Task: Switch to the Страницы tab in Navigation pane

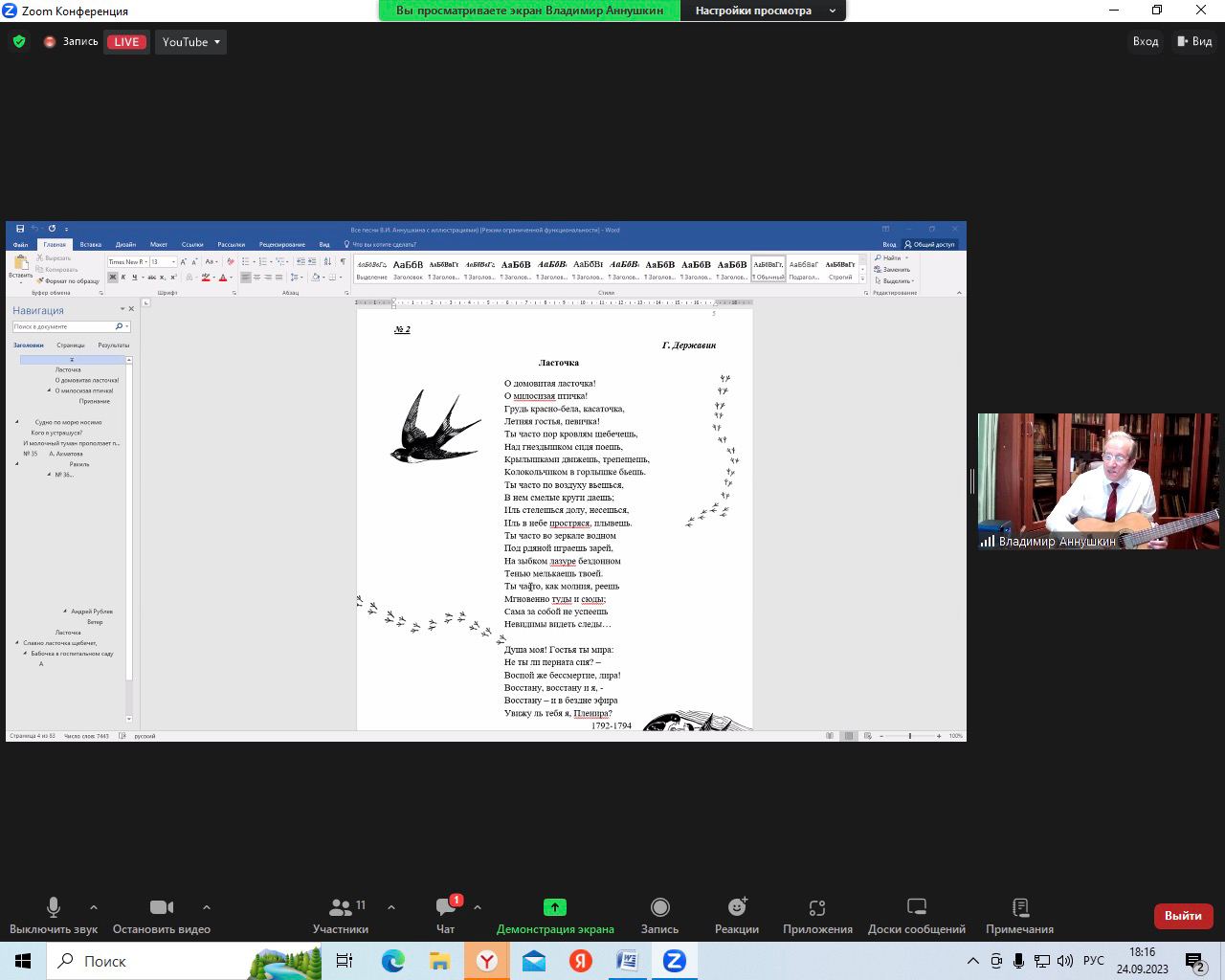Action: [71, 345]
